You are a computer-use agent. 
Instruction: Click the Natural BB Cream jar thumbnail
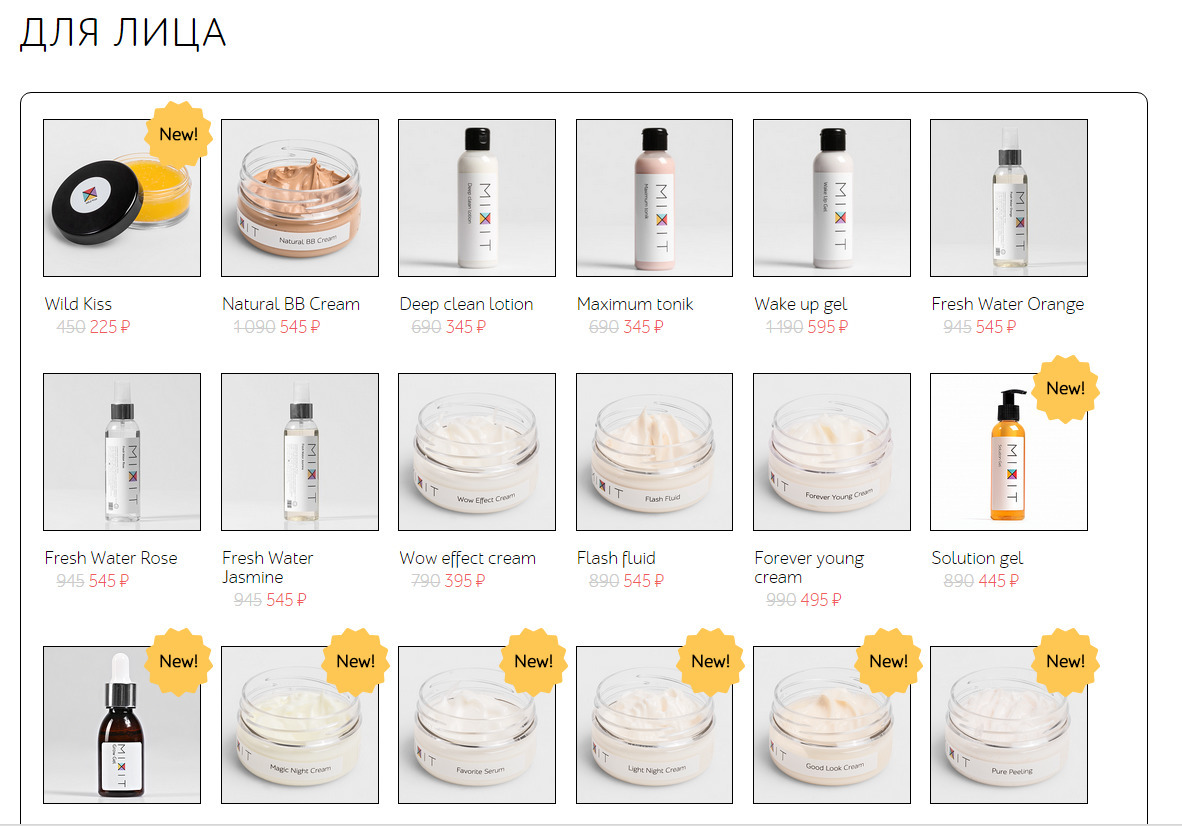coord(300,198)
